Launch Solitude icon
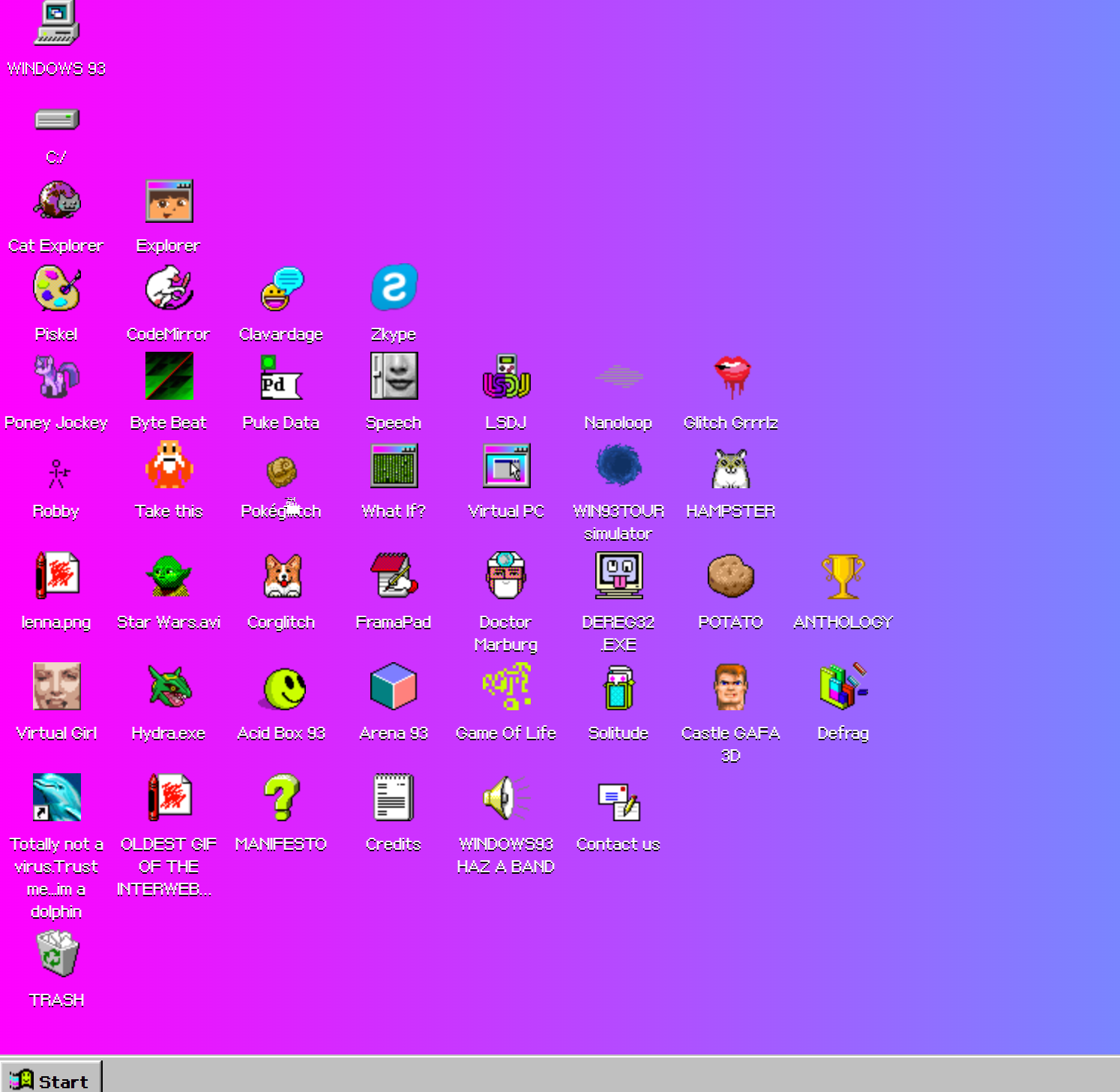This screenshot has height=1092, width=1120. tap(618, 687)
